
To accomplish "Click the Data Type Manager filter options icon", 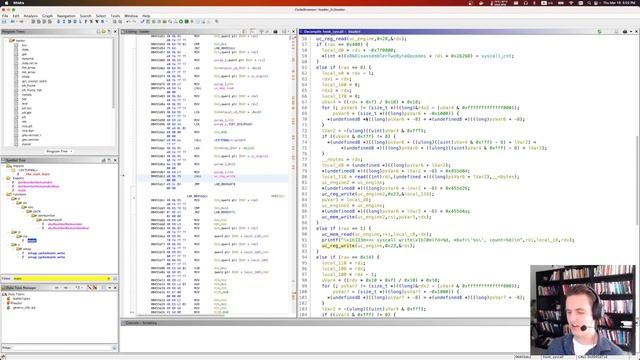I will point(114,348).
